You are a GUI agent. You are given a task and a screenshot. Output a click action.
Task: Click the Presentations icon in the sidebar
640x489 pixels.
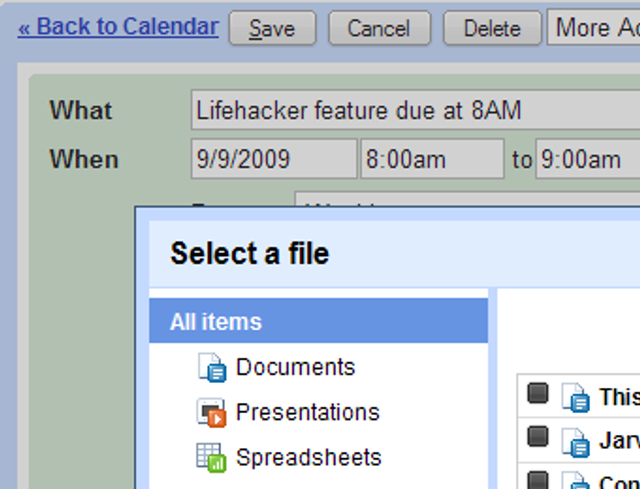coord(212,413)
